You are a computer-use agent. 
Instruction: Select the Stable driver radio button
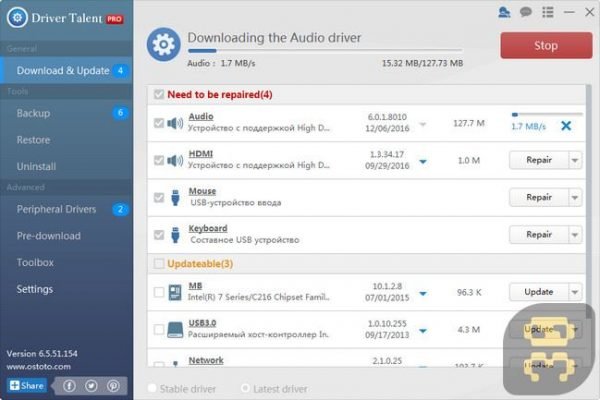tap(152, 388)
